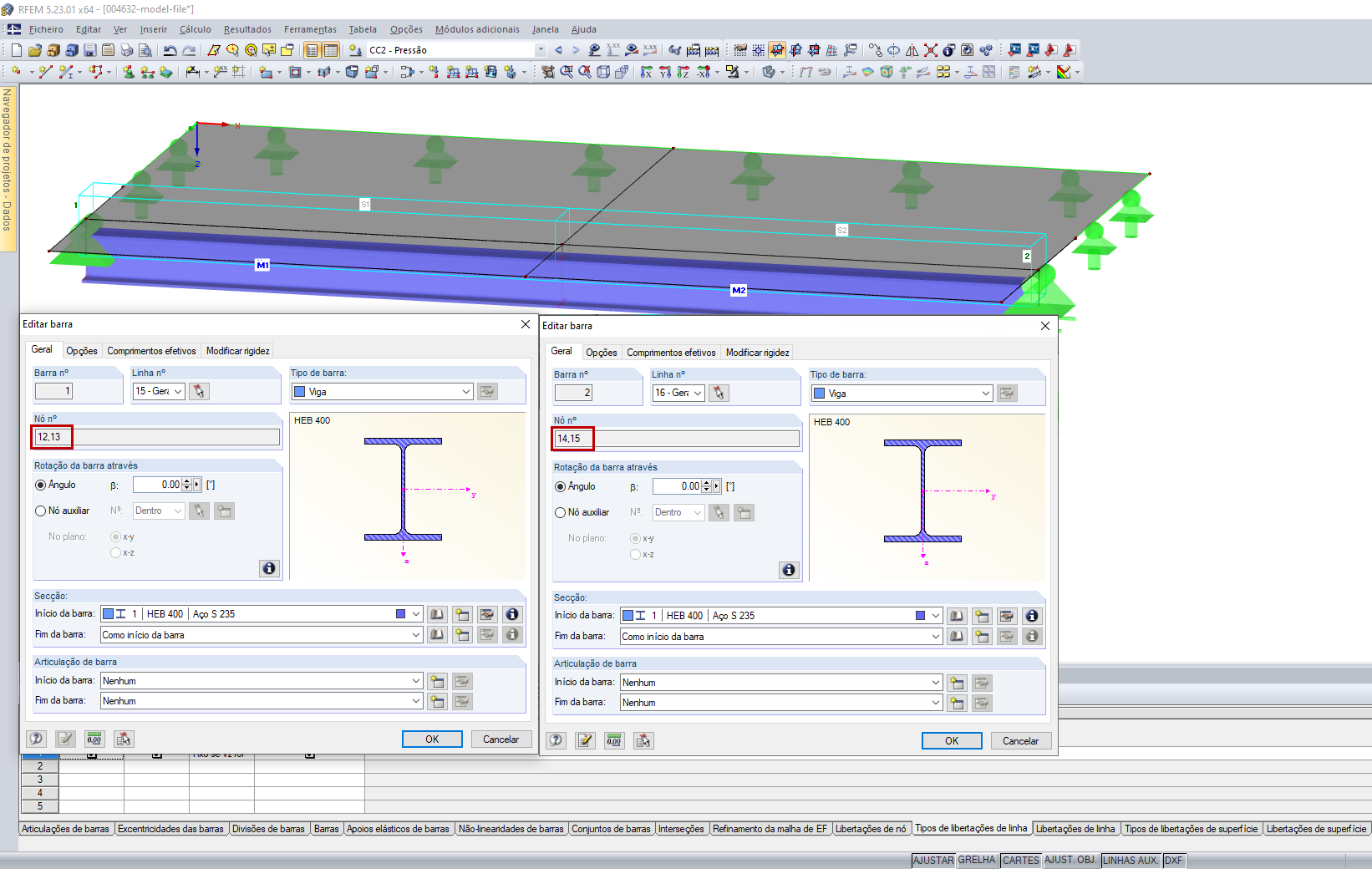Click section info icon in right Editar barra dialog
The height and width of the screenshot is (869, 1372).
(1032, 616)
